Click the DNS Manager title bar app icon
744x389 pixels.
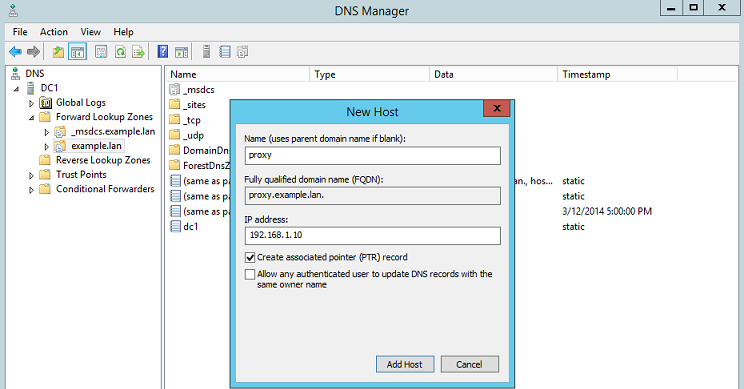[14, 10]
